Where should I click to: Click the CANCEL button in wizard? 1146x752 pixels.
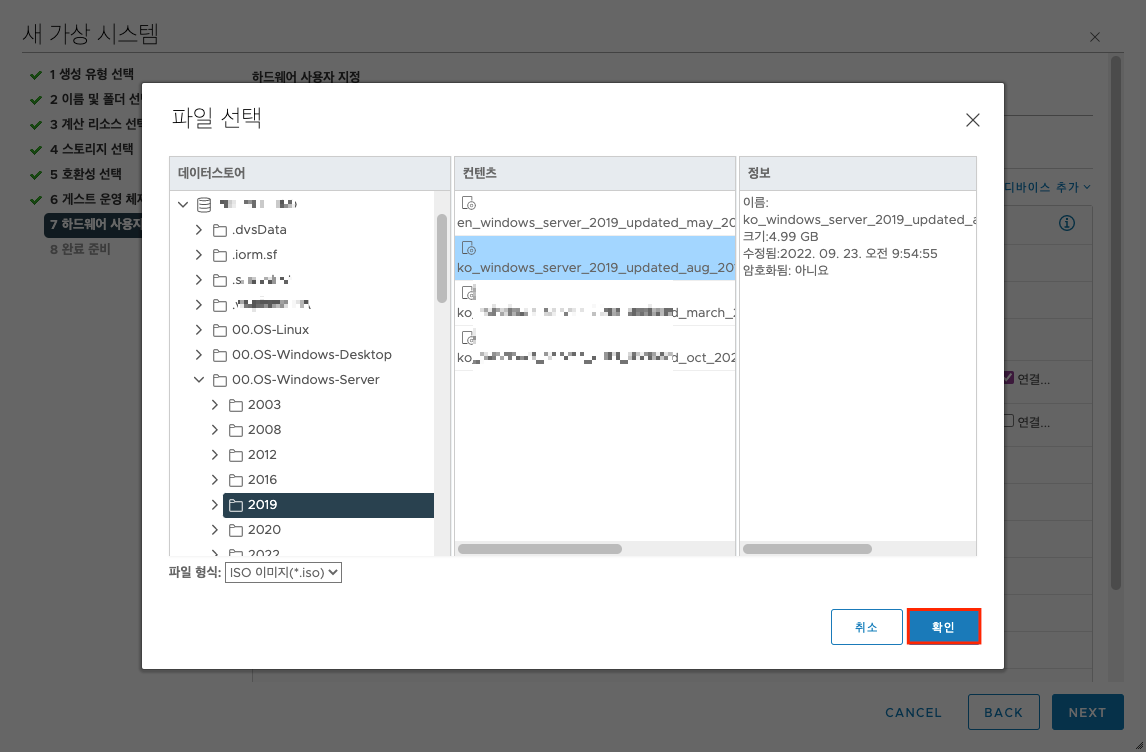[914, 713]
